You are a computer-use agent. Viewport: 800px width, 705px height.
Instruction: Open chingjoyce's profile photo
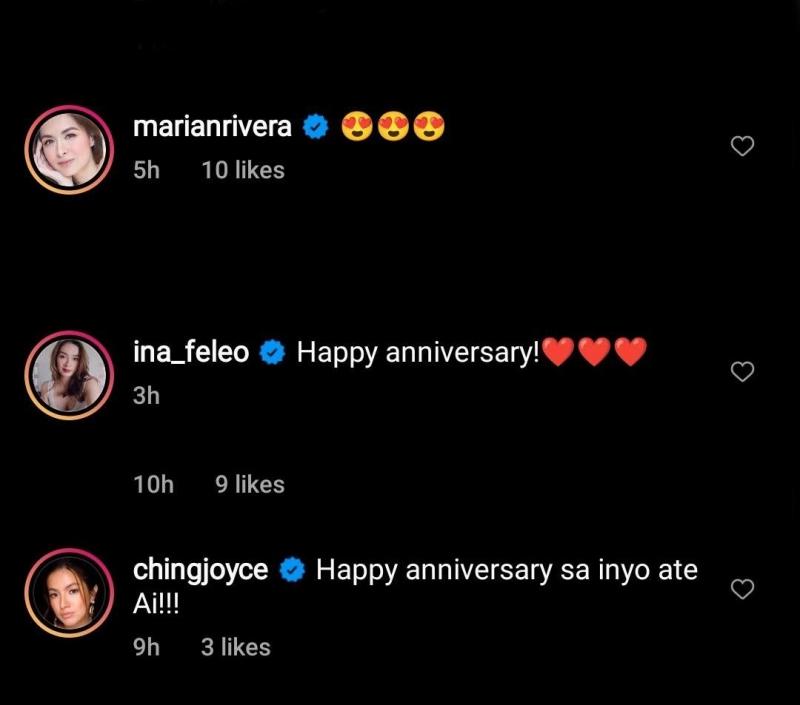pos(65,592)
